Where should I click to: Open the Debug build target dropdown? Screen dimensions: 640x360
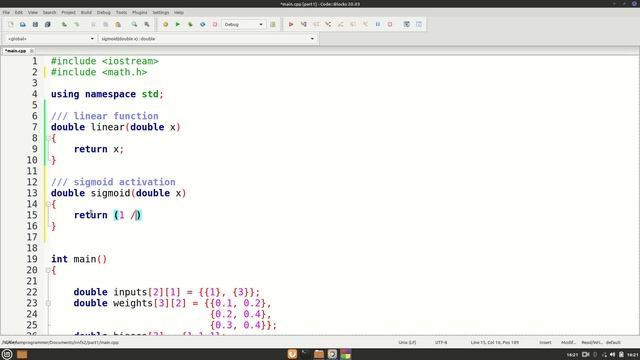tap(243, 24)
